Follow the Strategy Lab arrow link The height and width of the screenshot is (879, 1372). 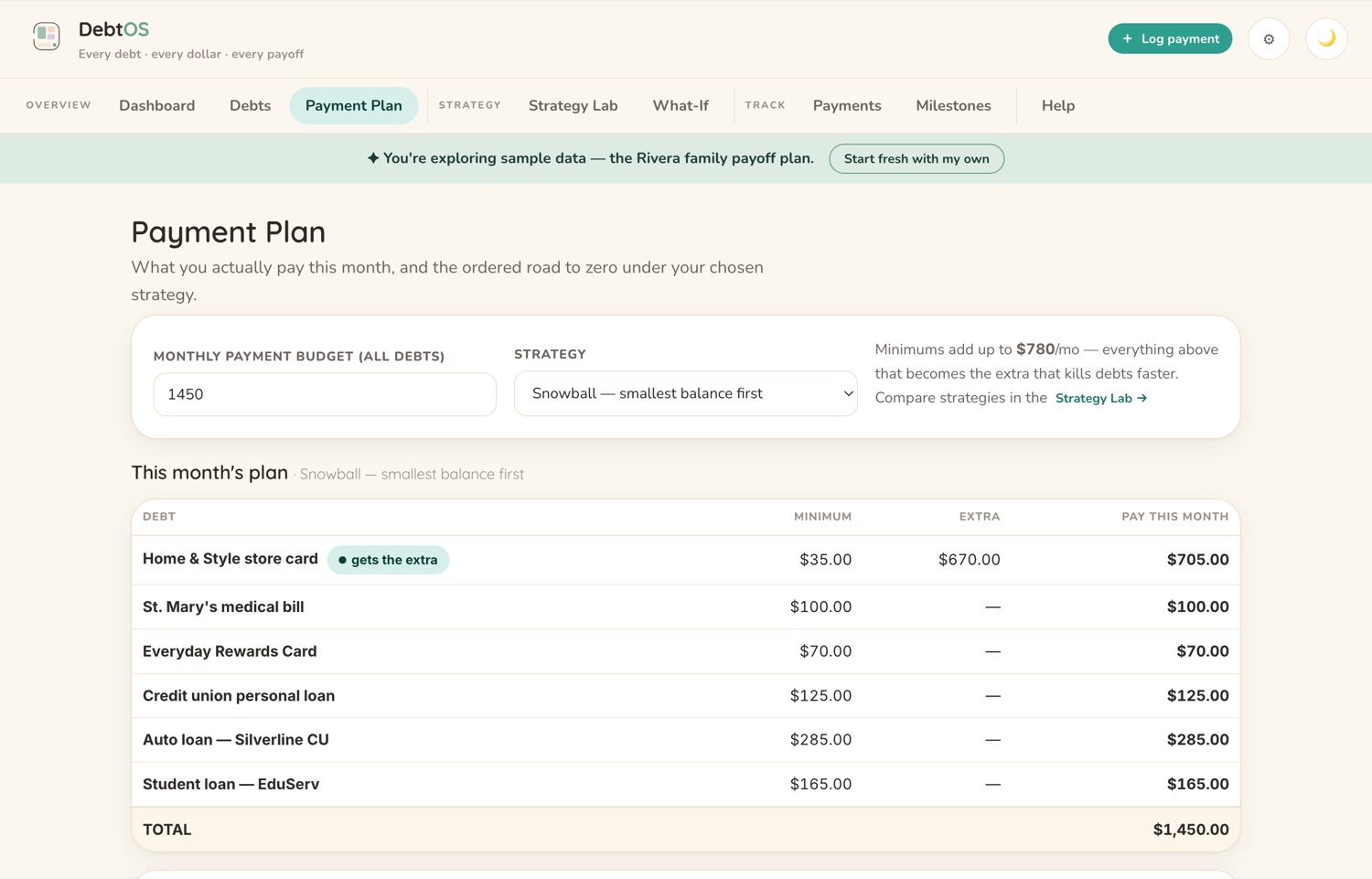point(1101,398)
